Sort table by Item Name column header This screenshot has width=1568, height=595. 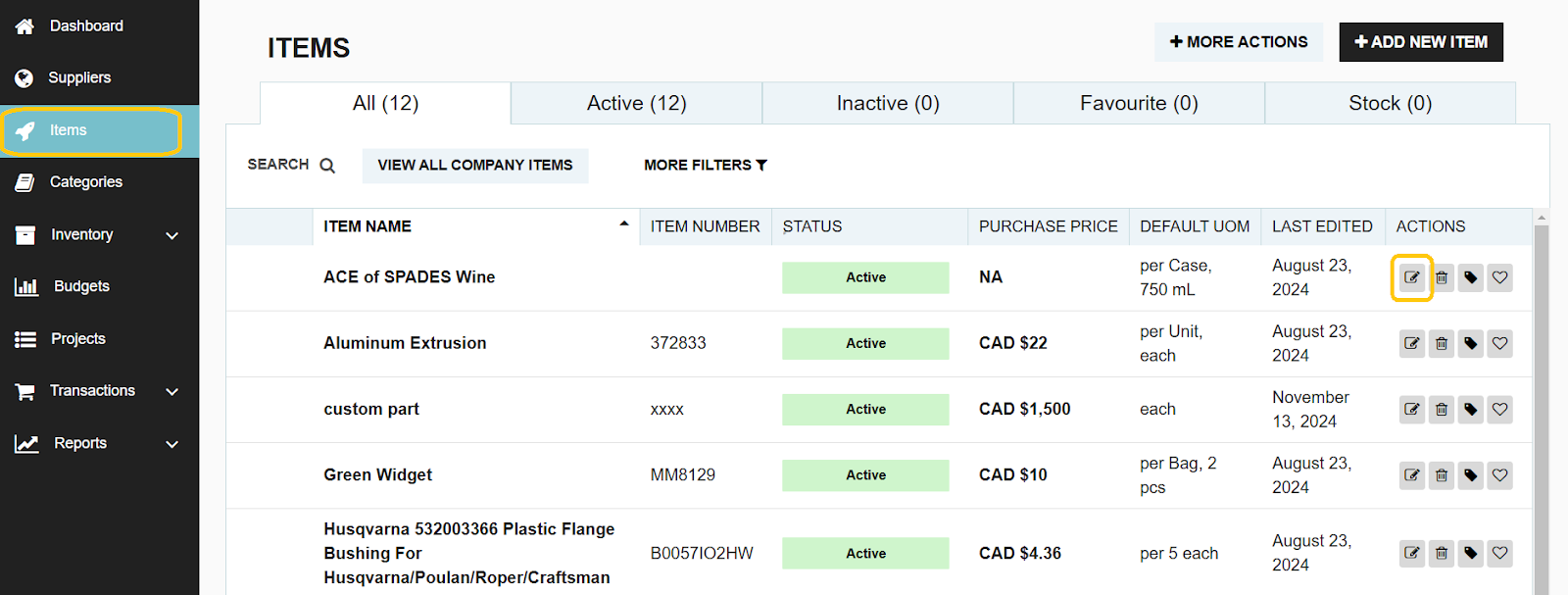[367, 226]
